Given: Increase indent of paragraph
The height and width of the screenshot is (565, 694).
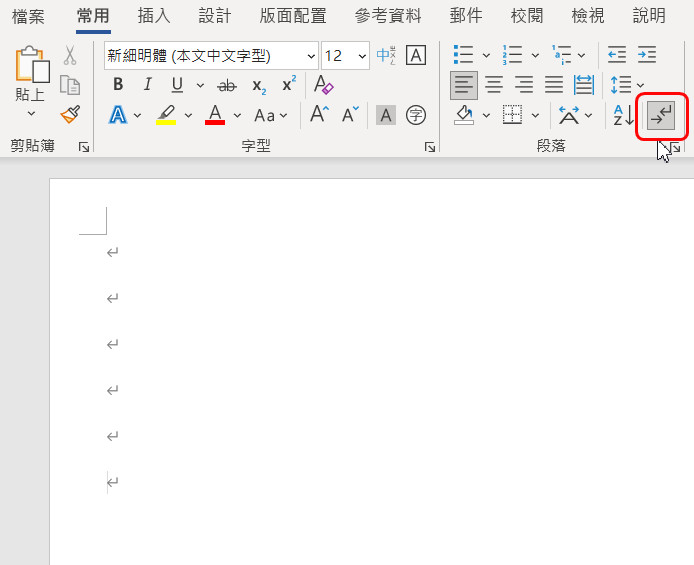Looking at the screenshot, I should click(648, 55).
